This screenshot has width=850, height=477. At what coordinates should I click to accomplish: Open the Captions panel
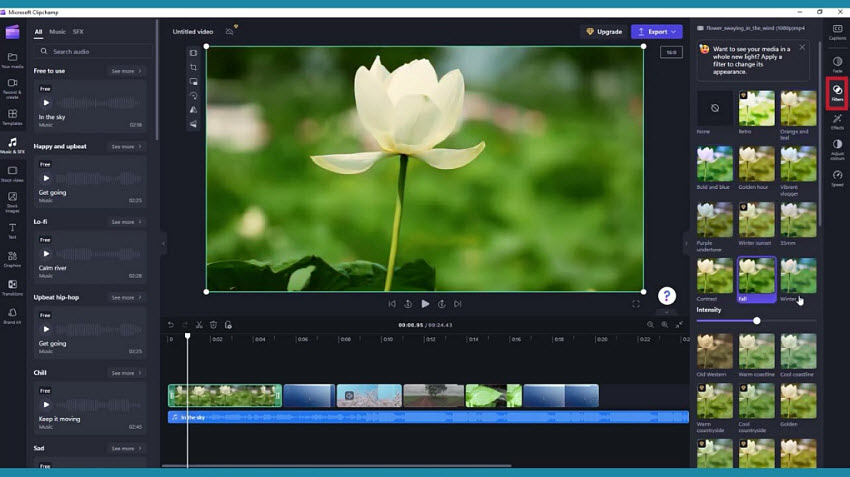pos(837,32)
